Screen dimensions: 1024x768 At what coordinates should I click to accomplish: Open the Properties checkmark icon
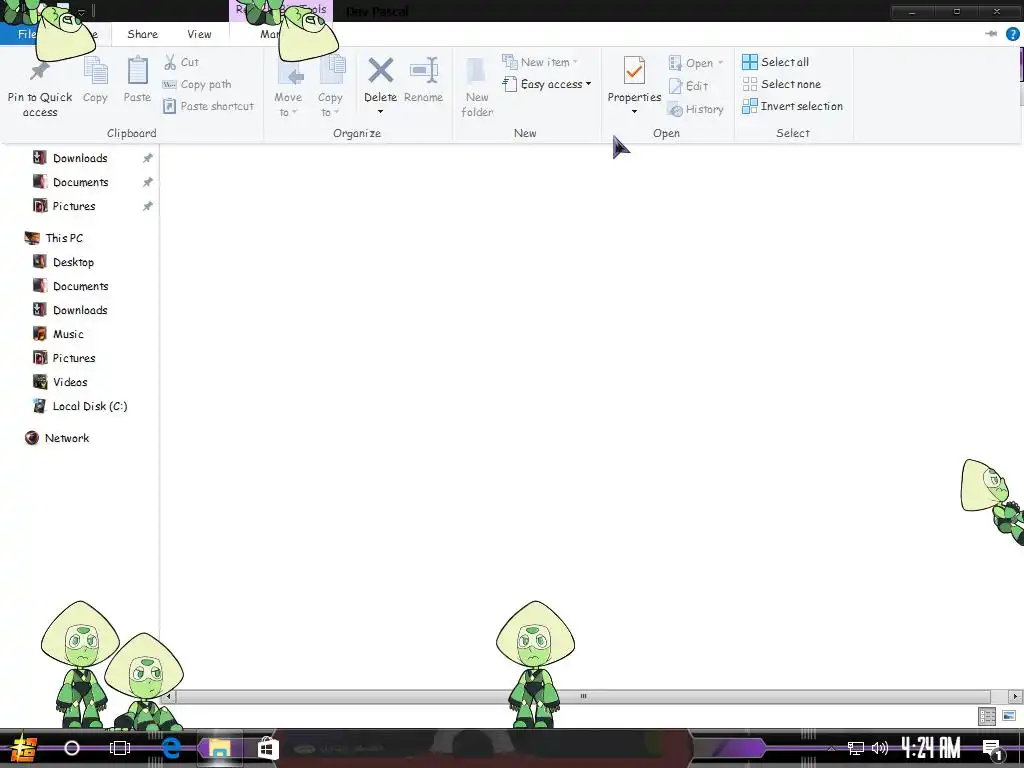633,71
